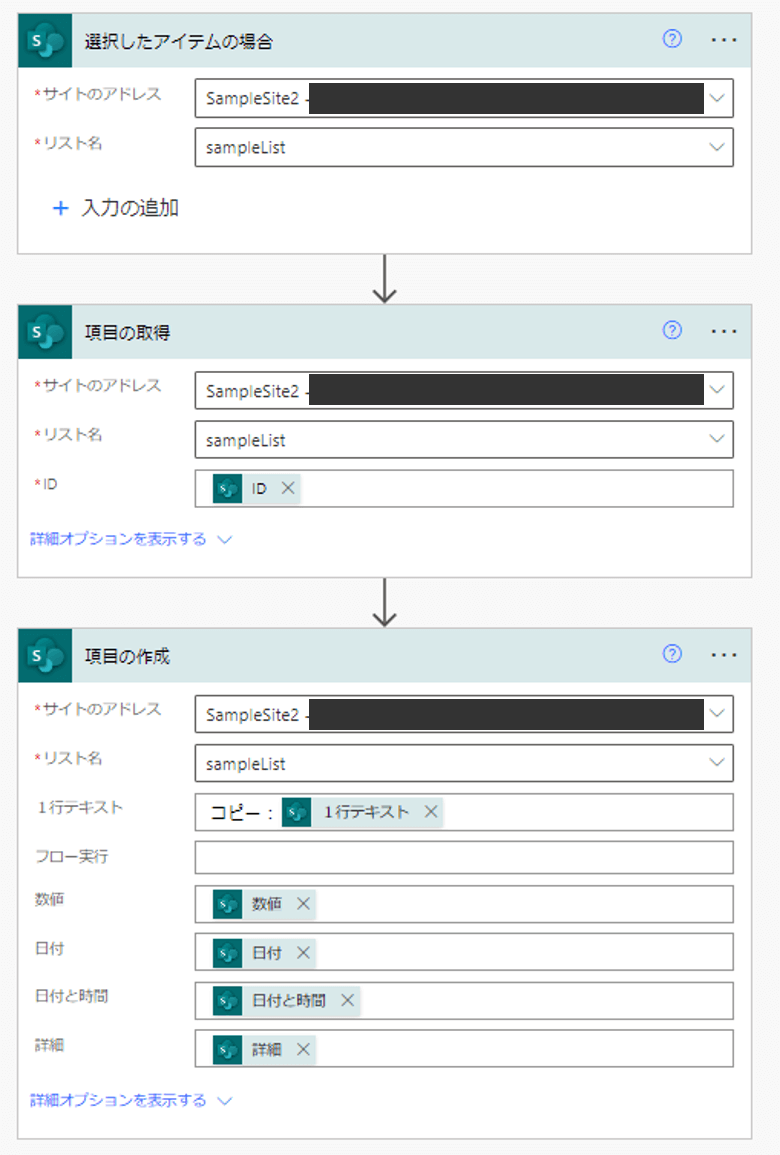Open the ellipsis menu of 選択したアイテムの場合
The width and height of the screenshot is (780, 1155).
coord(724,40)
